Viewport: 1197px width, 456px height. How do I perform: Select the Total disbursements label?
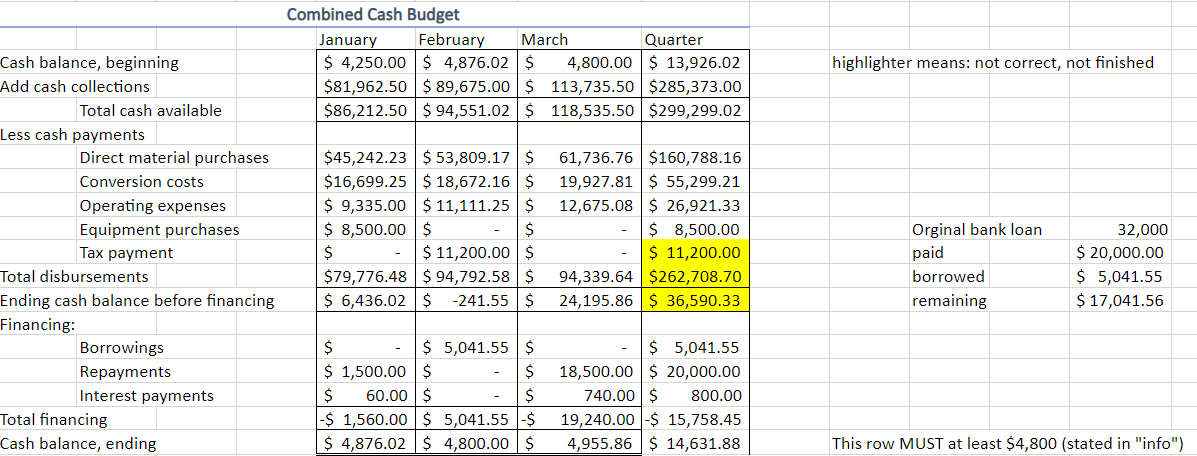coord(74,277)
